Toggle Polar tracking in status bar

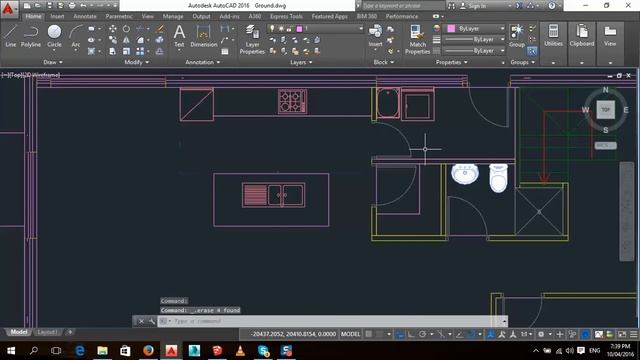pyautogui.click(x=422, y=334)
